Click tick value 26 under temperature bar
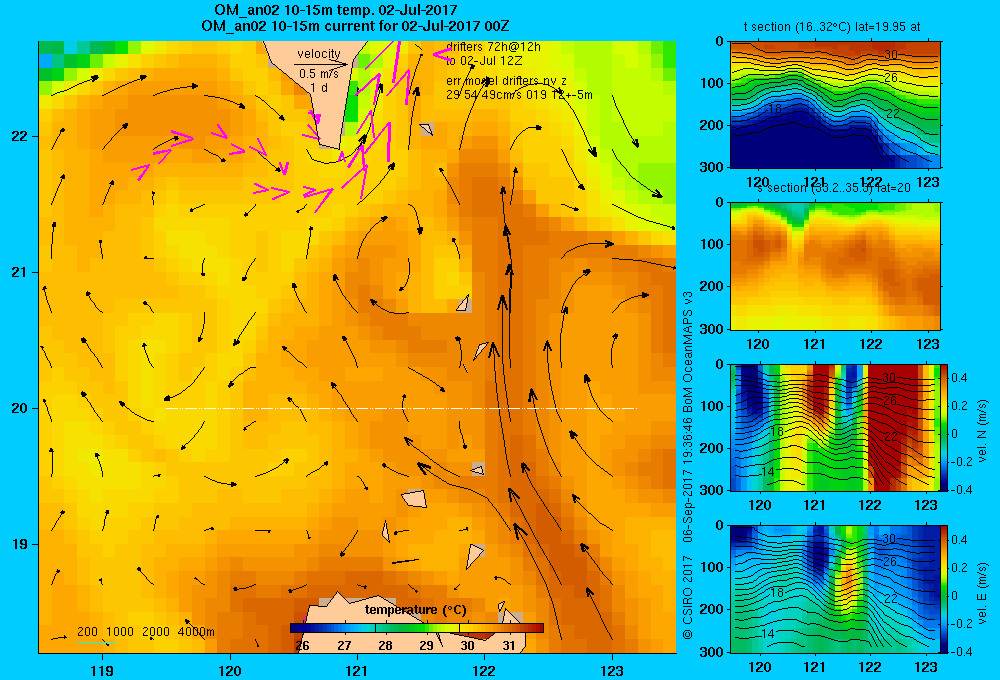The height and width of the screenshot is (680, 1000). coord(302,646)
